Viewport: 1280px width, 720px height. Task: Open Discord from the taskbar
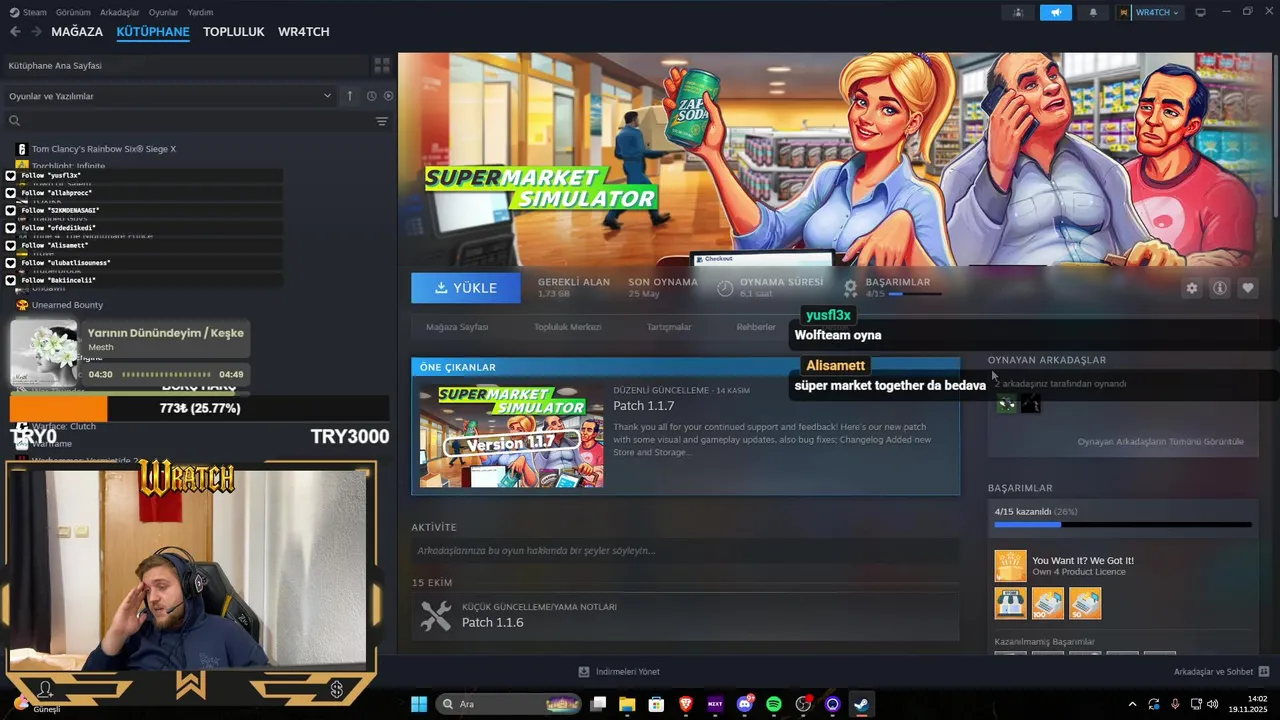(x=744, y=704)
